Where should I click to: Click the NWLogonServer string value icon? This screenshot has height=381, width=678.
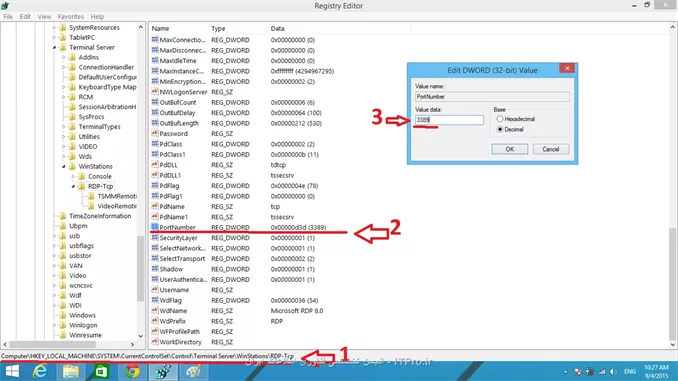tap(155, 92)
